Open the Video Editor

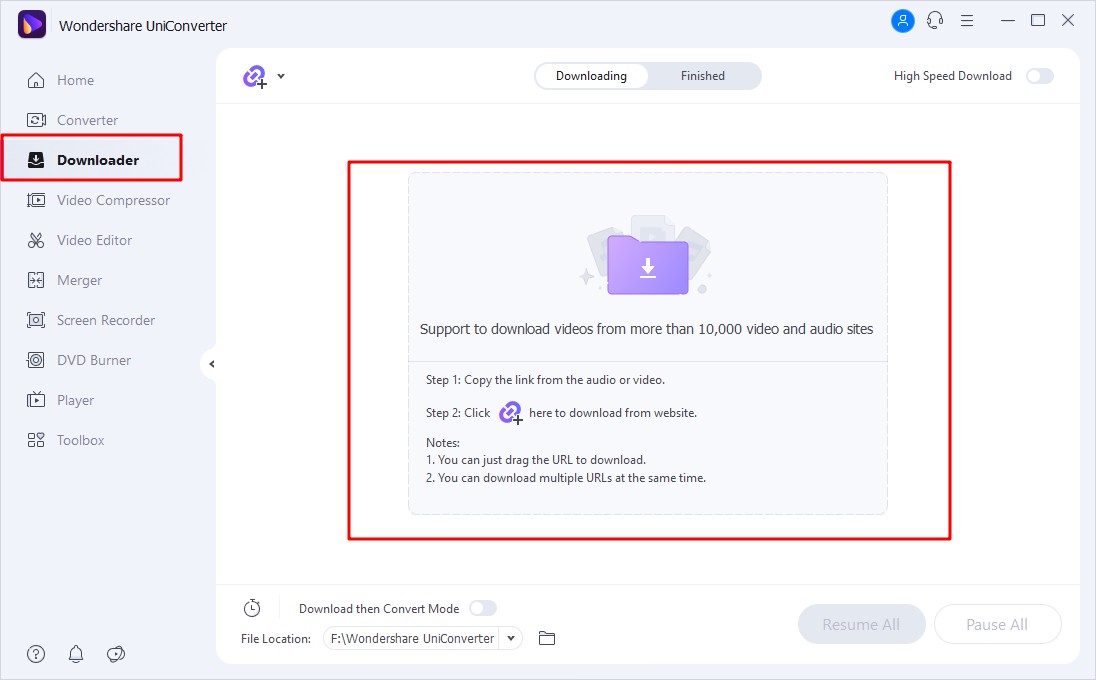95,240
